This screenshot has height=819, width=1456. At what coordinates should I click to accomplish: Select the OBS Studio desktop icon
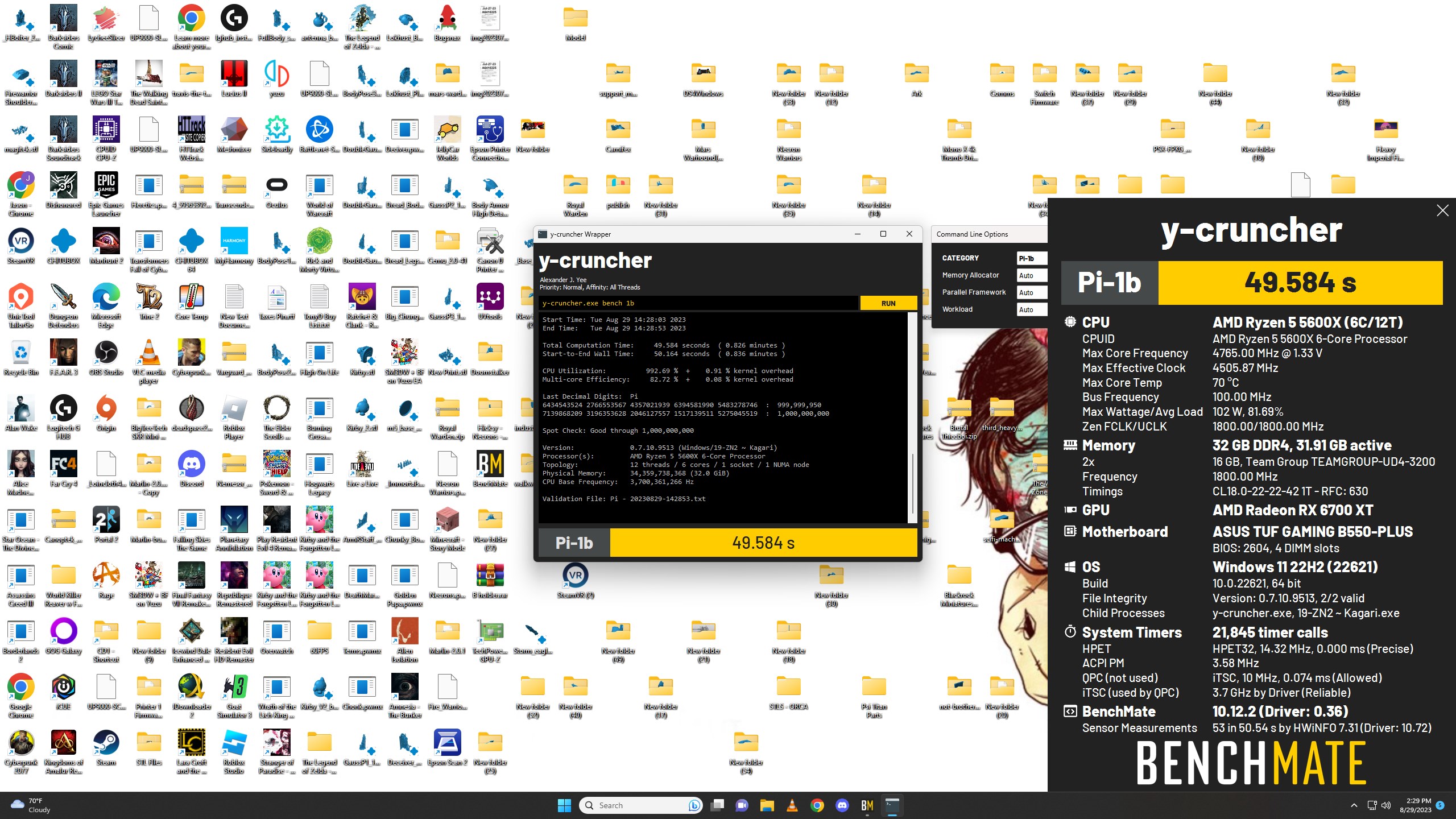[x=106, y=358]
